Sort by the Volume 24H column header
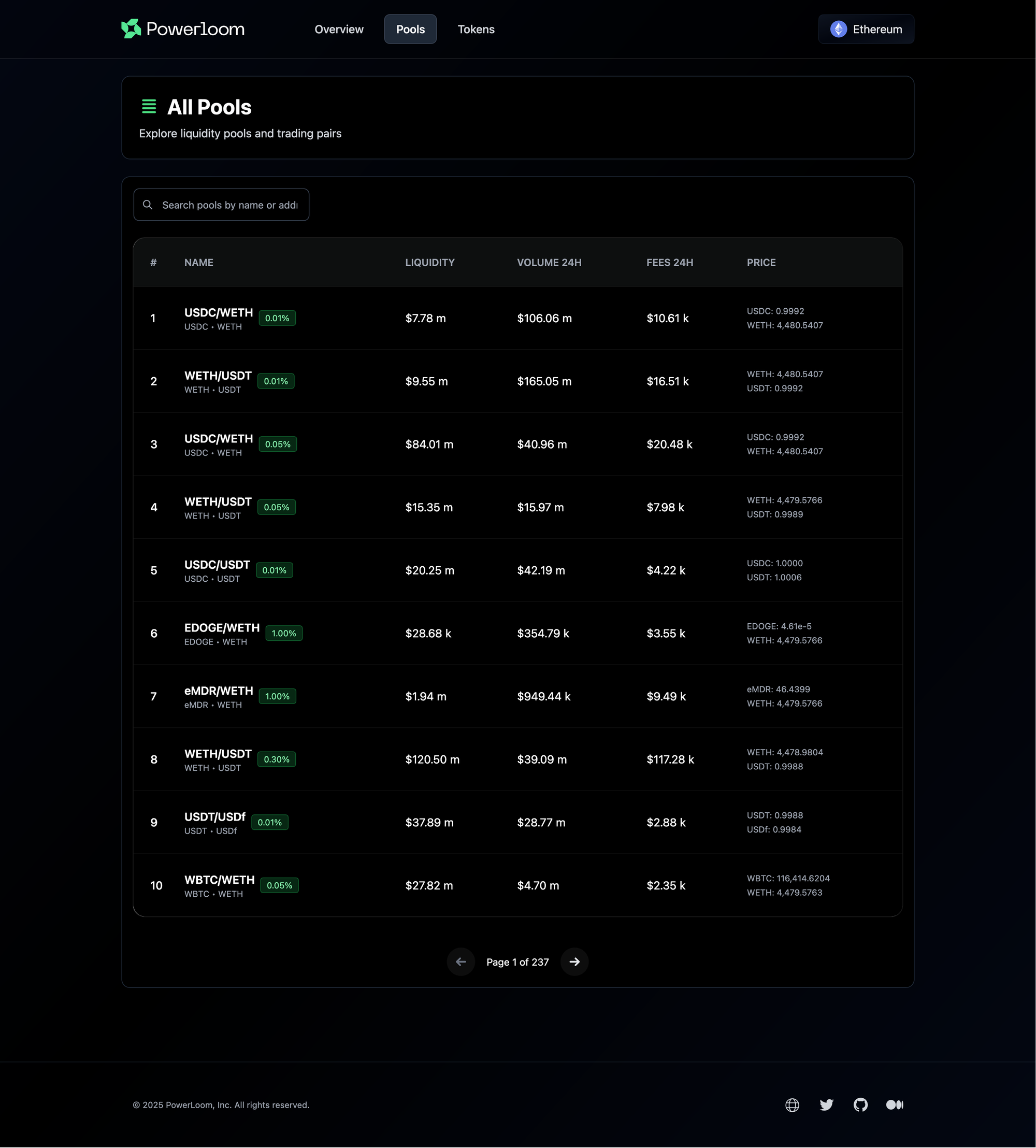 pyautogui.click(x=549, y=262)
